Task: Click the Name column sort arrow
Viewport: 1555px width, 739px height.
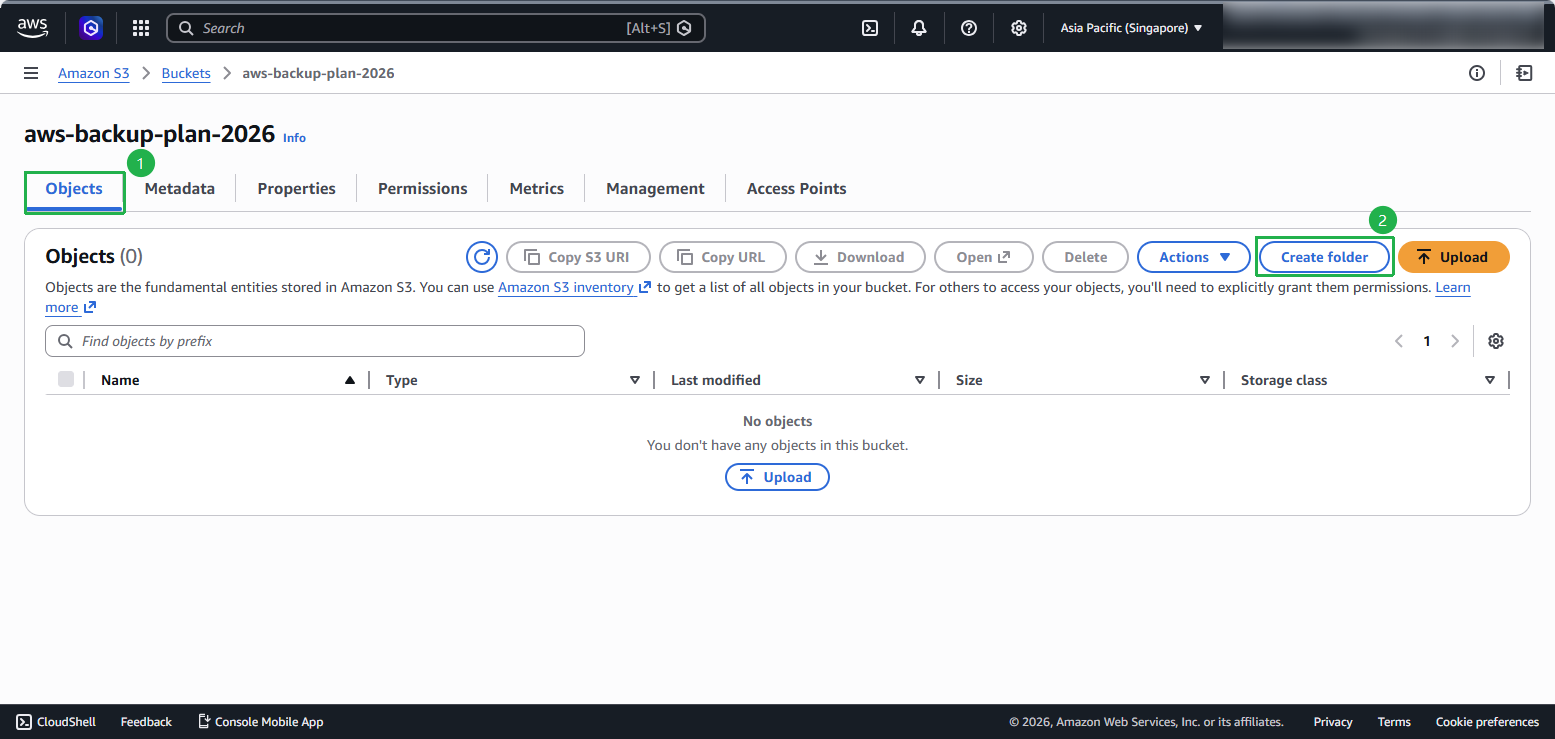Action: (350, 380)
